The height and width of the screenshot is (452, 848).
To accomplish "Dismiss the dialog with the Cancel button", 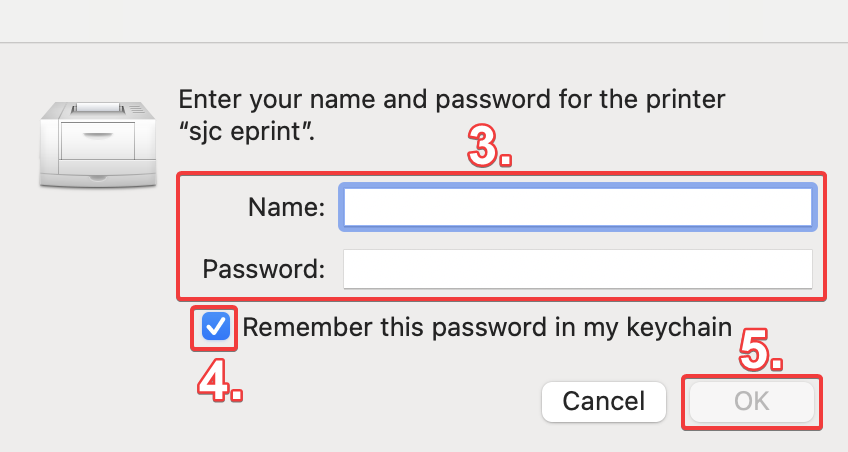I will (604, 402).
